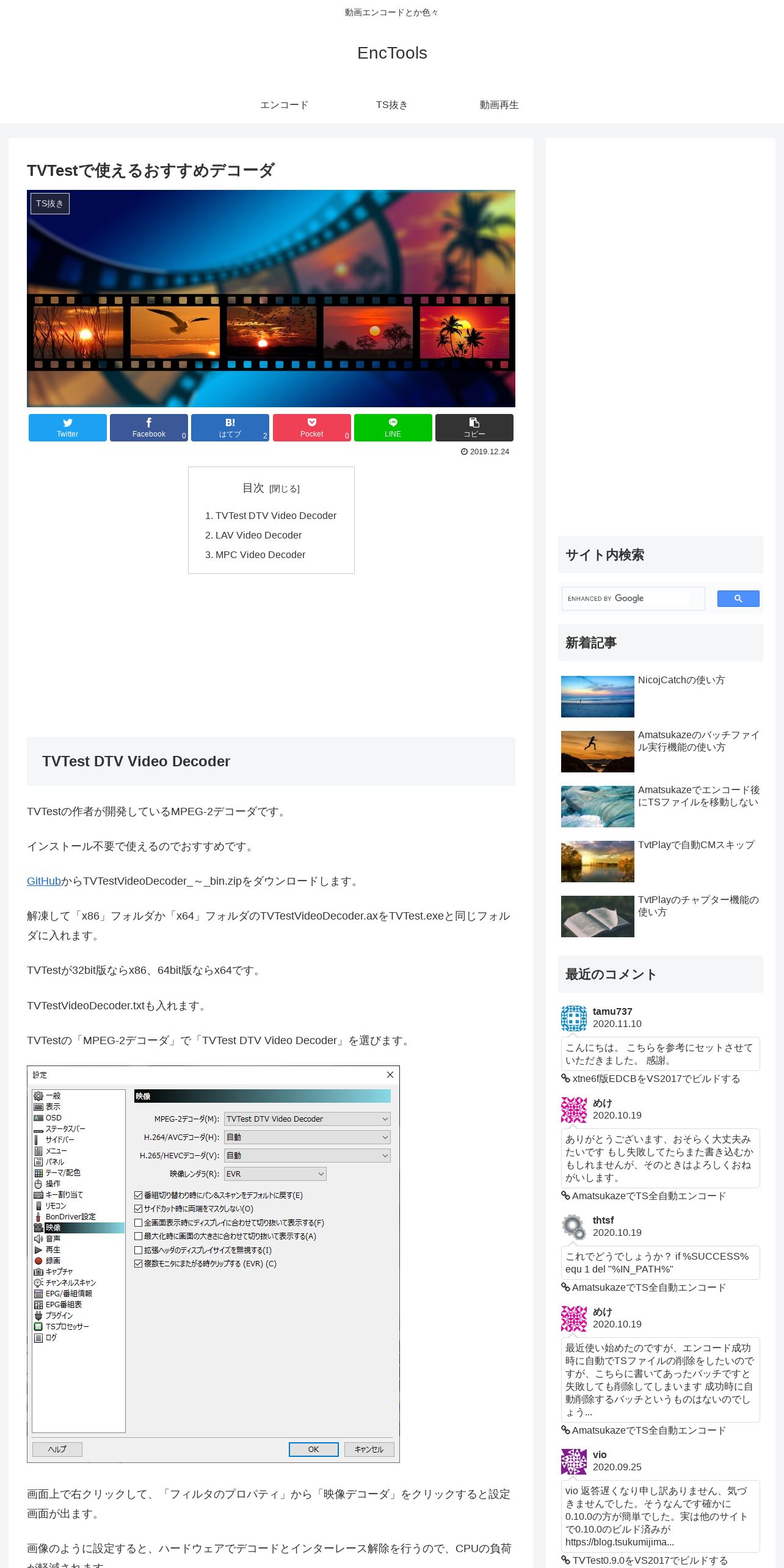Click the gear avatar beside thtsf's comment
Image resolution: width=784 pixels, height=1568 pixels.
(x=574, y=1227)
